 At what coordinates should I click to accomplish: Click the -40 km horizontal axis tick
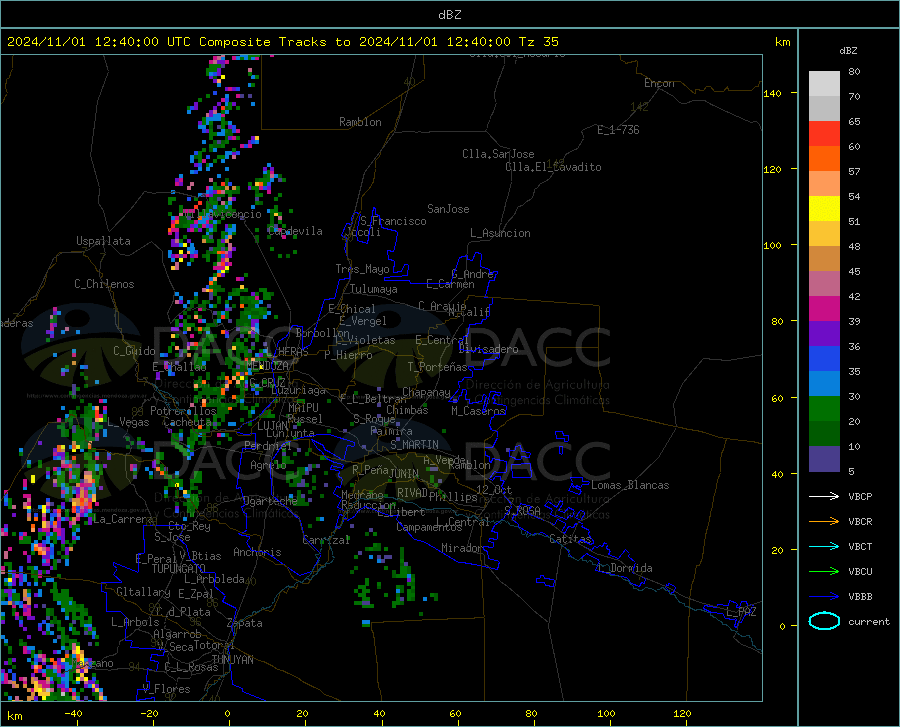pyautogui.click(x=73, y=713)
